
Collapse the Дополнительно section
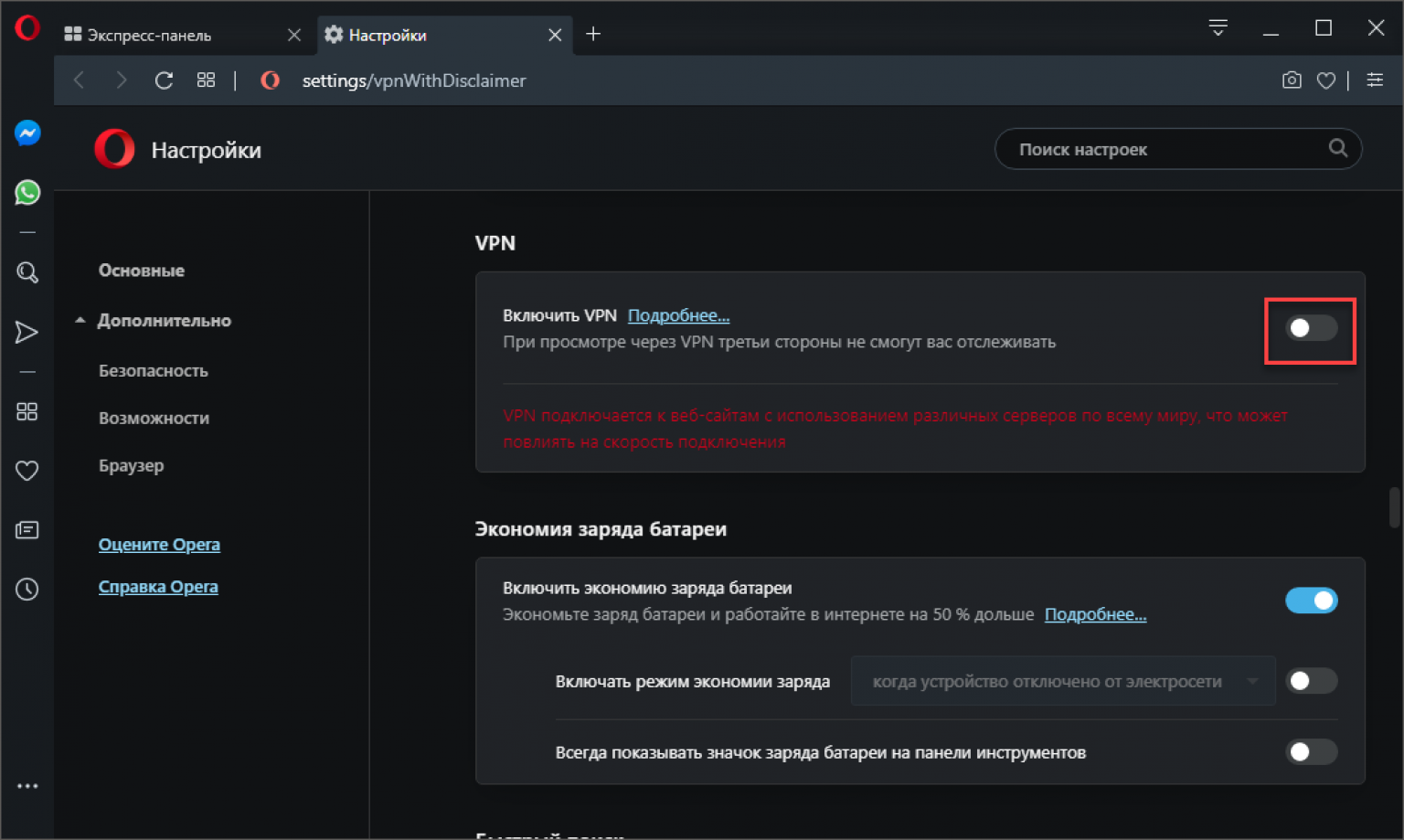tap(154, 321)
